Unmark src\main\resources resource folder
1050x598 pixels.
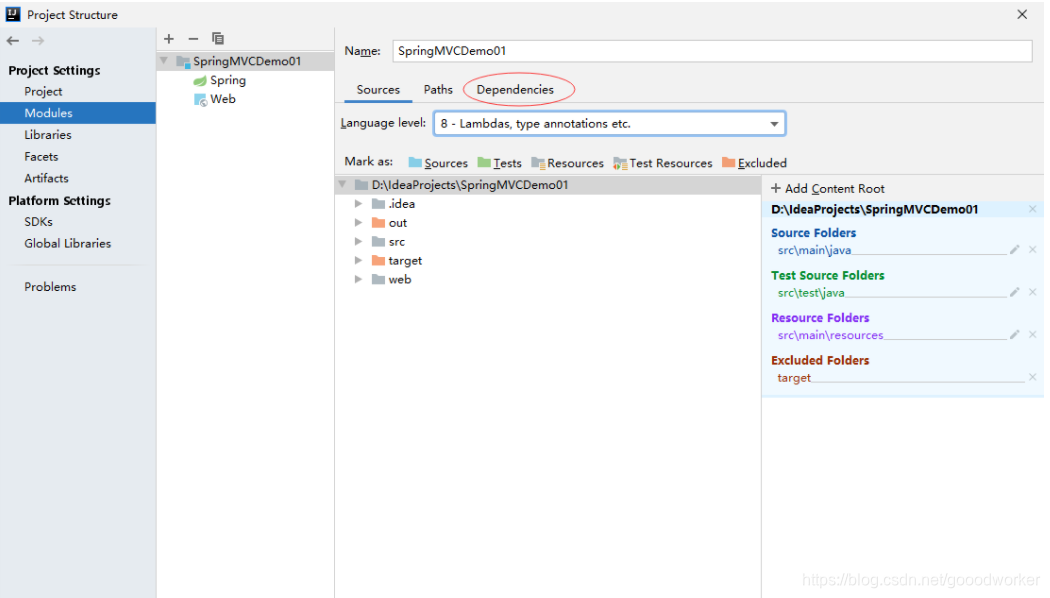(x=1033, y=334)
